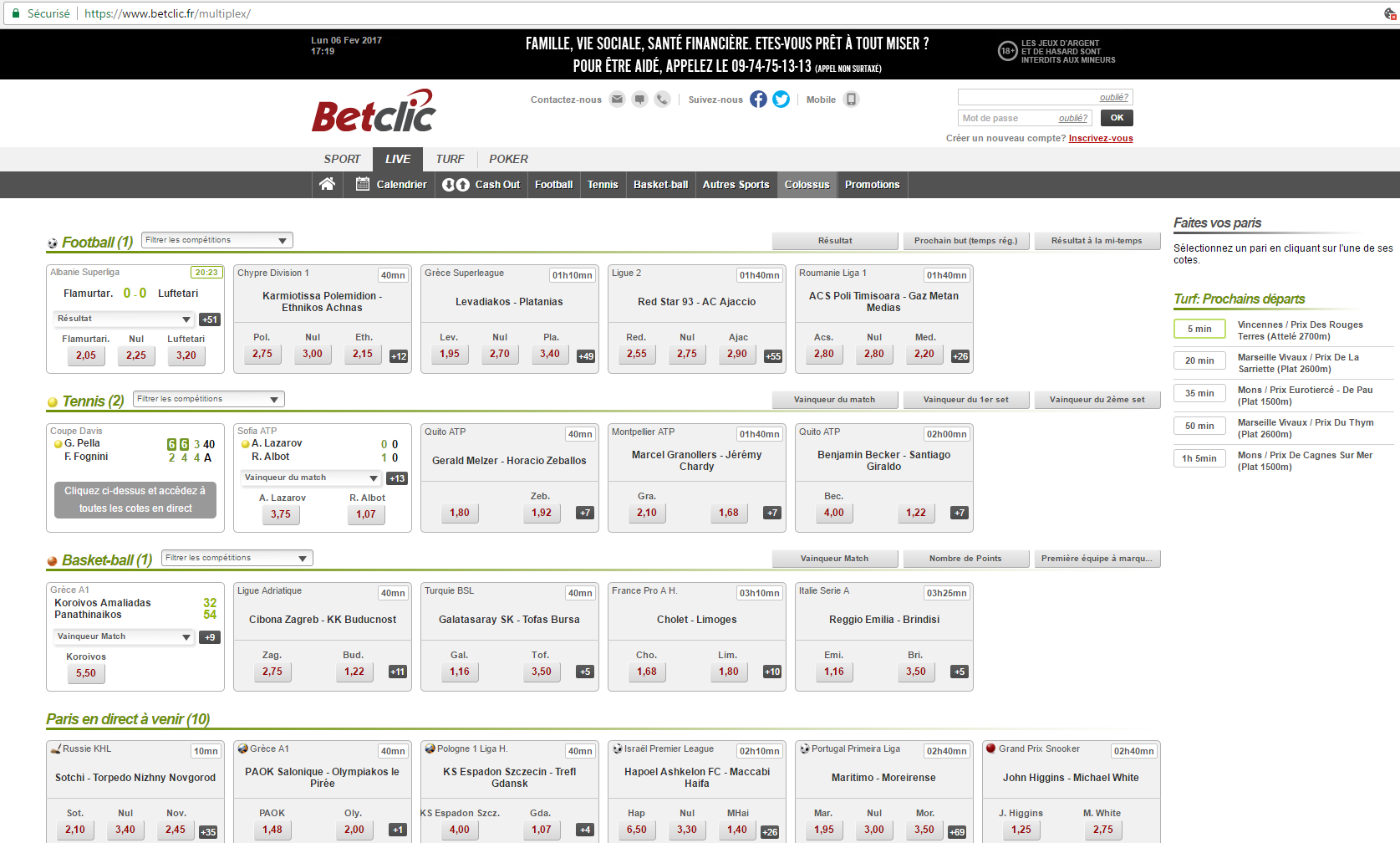Open Vainqueur Match dropdown for Koroivos
The image size is (1400, 843).
pyautogui.click(x=124, y=636)
